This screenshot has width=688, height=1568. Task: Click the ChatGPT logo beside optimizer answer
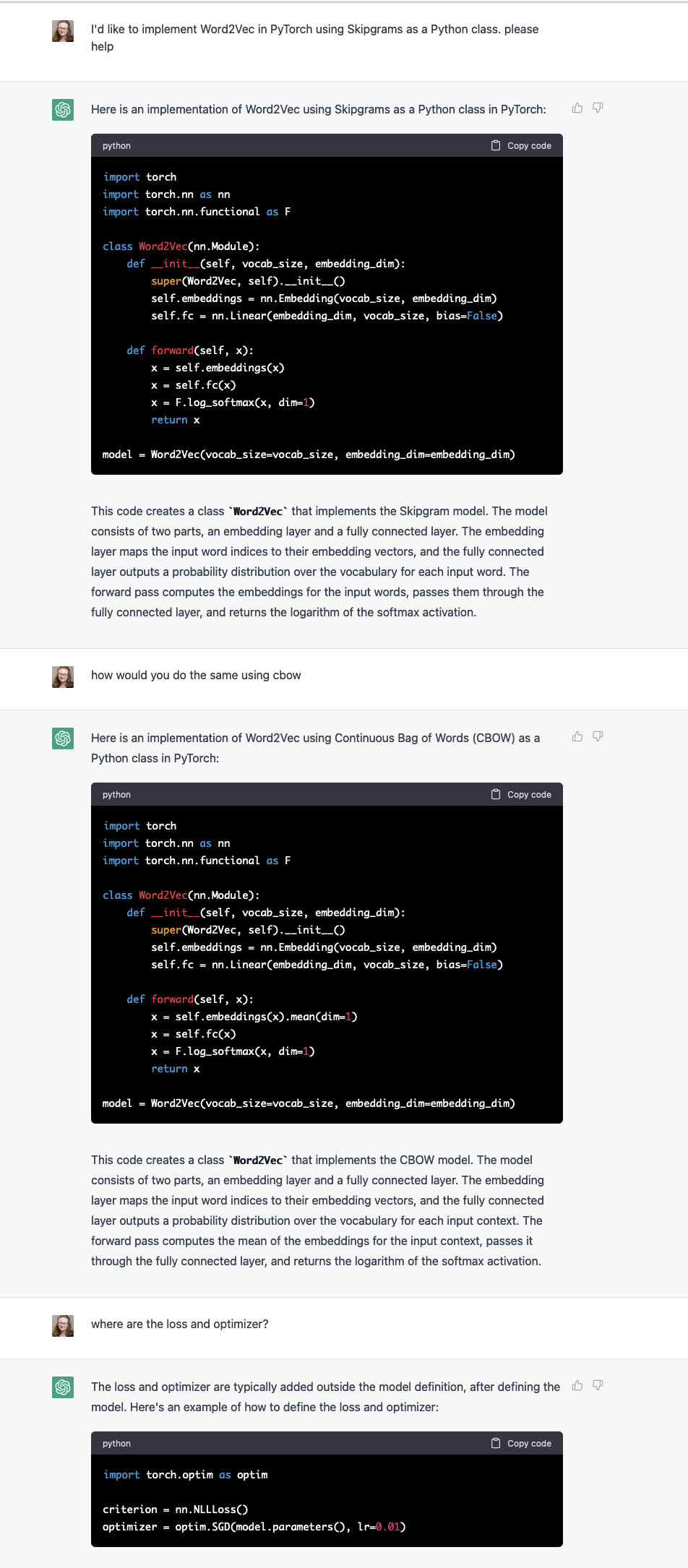tap(63, 1387)
